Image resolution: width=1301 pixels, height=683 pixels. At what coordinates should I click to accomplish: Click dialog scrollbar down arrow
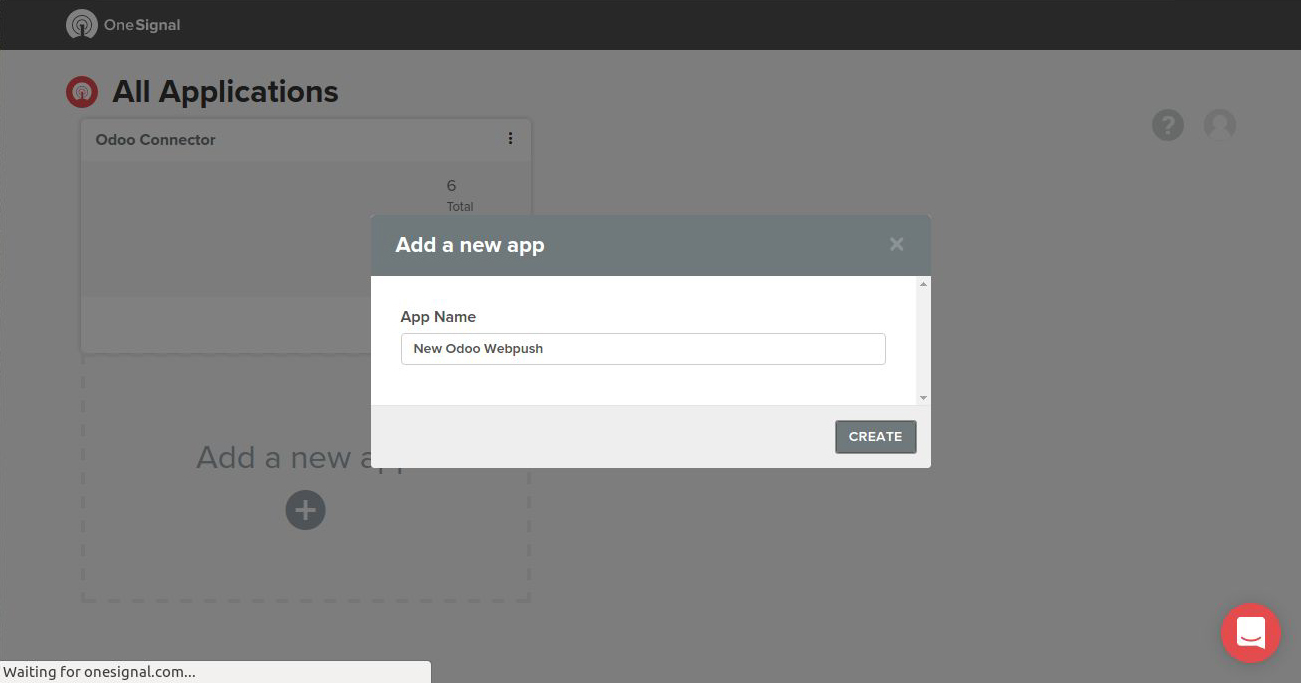[x=923, y=398]
